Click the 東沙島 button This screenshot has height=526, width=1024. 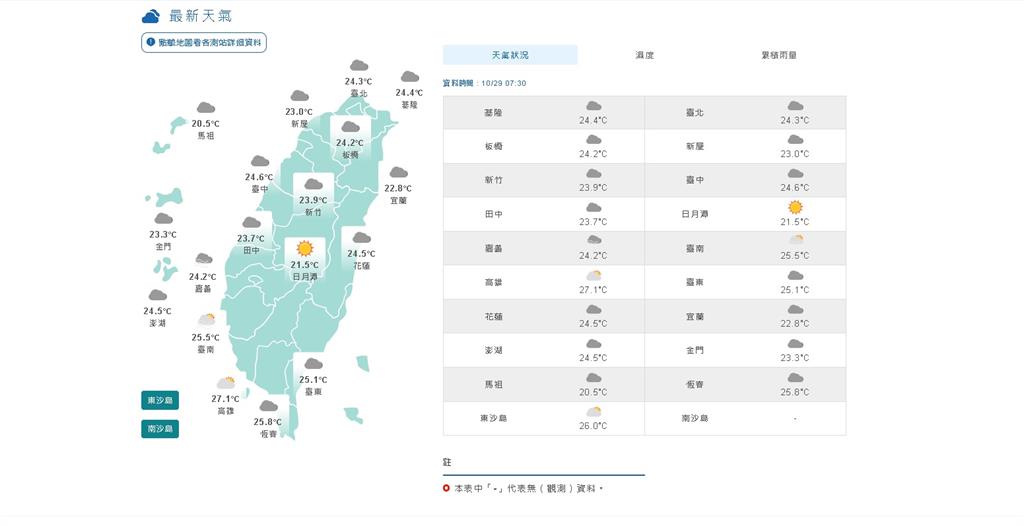click(x=160, y=401)
